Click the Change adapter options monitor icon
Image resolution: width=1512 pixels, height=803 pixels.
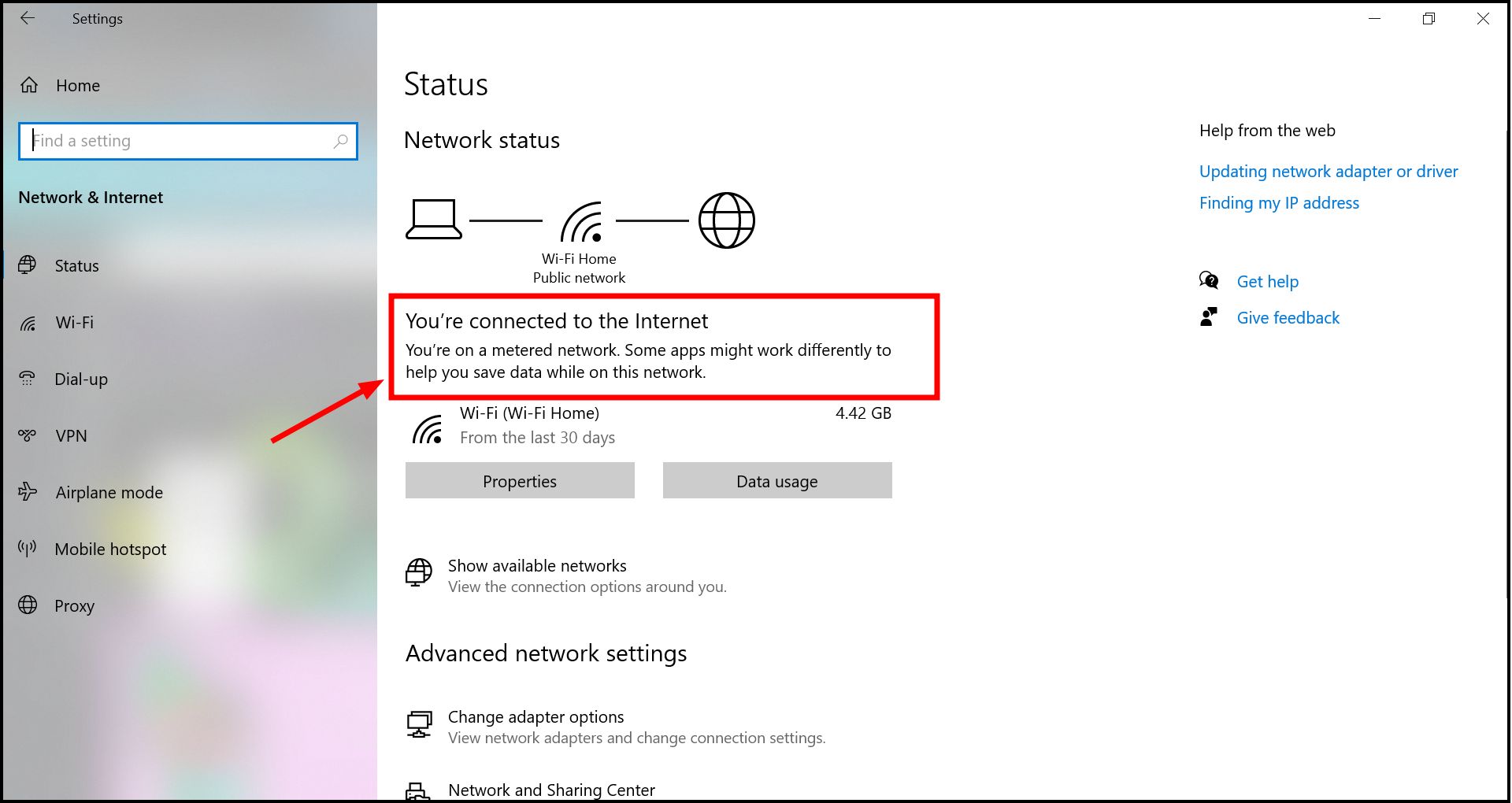point(420,724)
